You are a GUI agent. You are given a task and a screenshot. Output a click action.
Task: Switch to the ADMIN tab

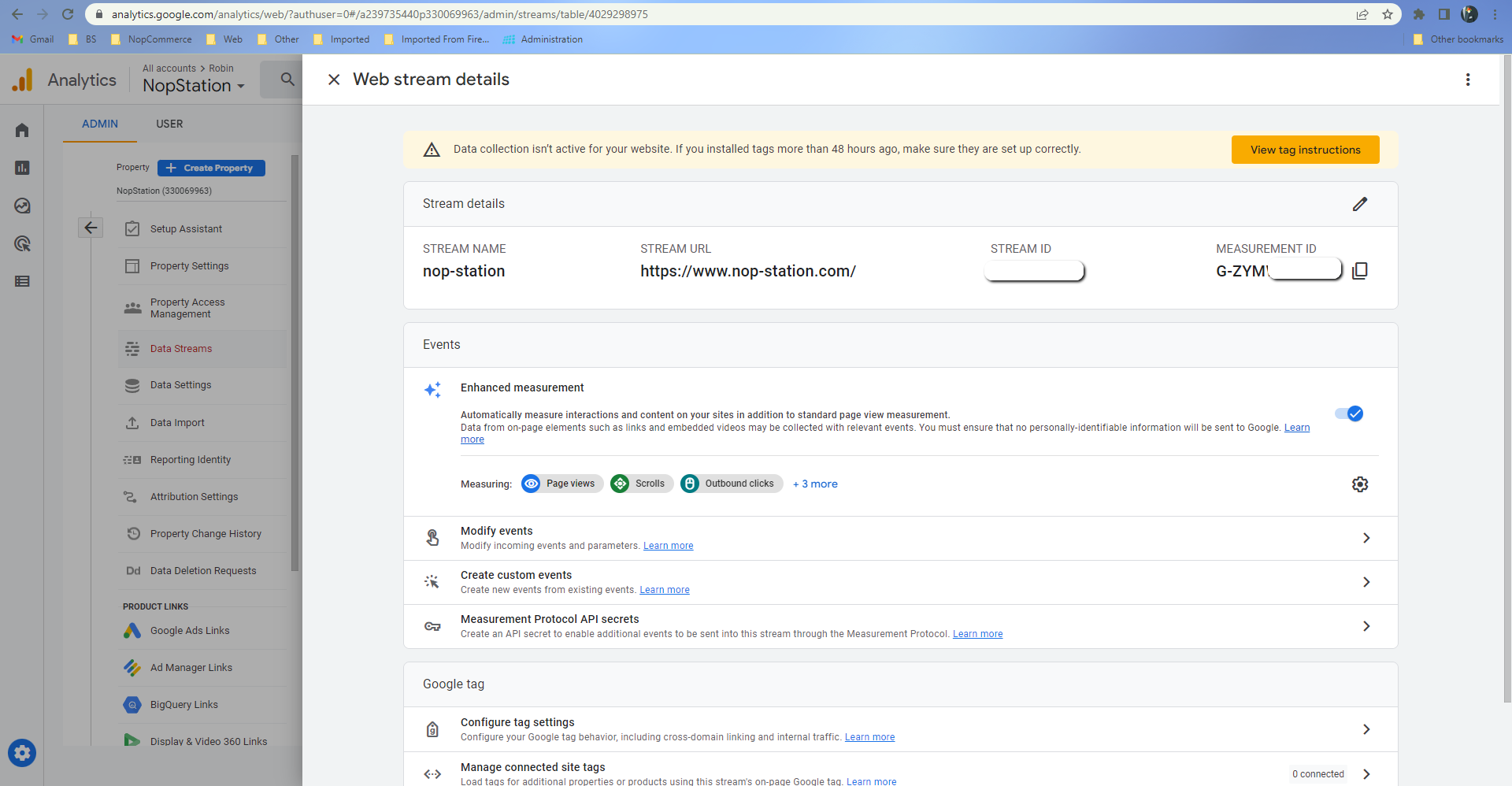100,124
